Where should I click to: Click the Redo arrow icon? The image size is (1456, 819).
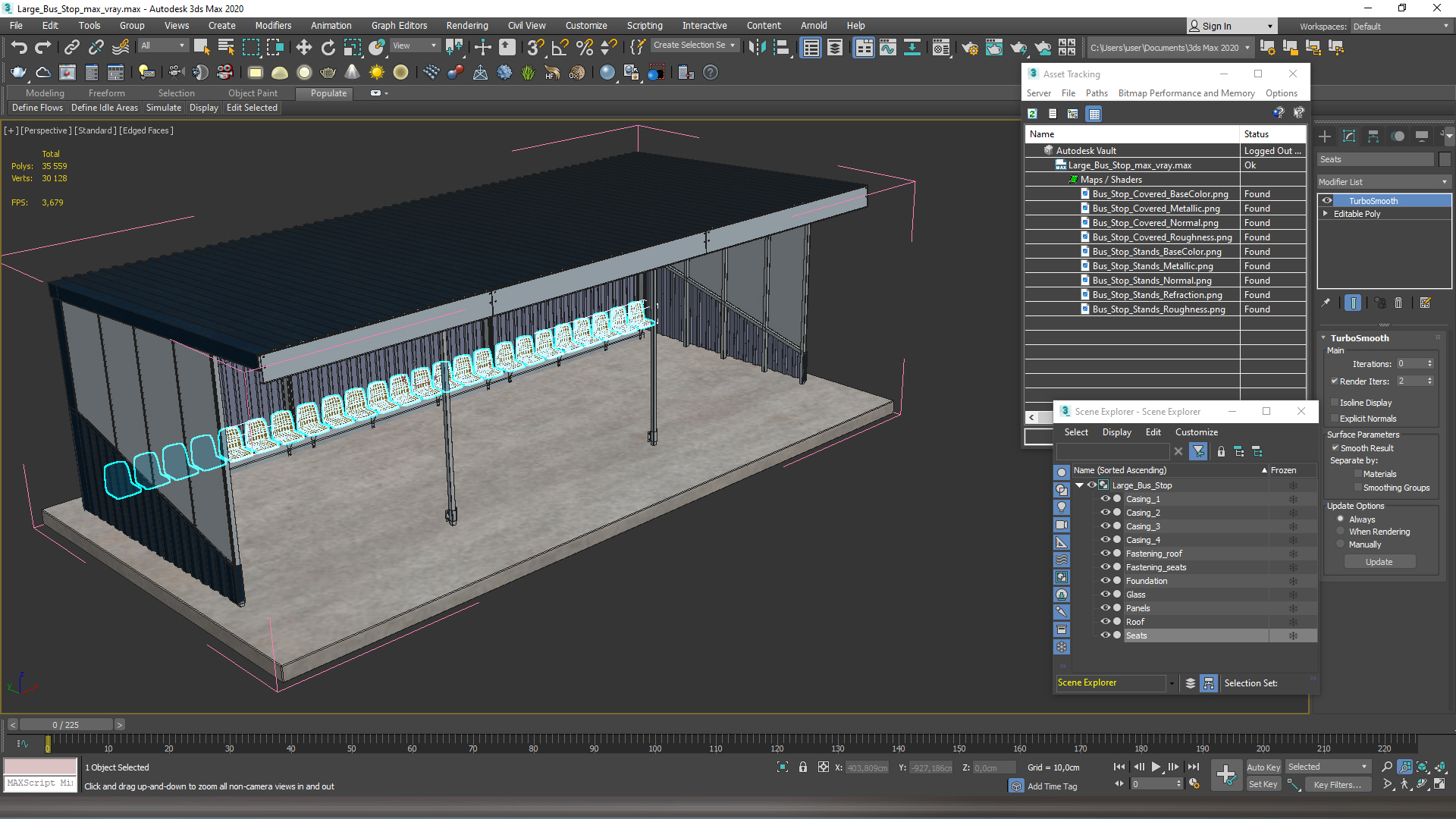(x=43, y=47)
